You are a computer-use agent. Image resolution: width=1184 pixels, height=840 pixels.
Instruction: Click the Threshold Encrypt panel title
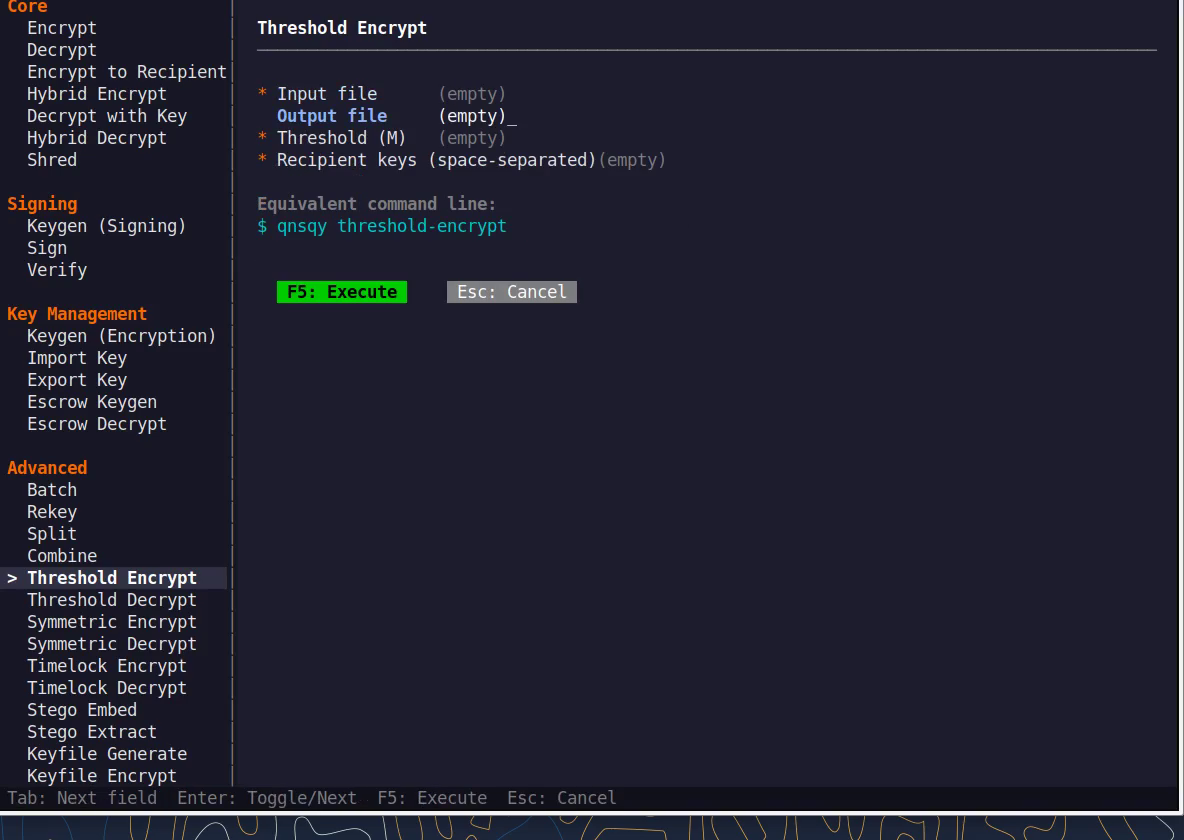point(342,28)
